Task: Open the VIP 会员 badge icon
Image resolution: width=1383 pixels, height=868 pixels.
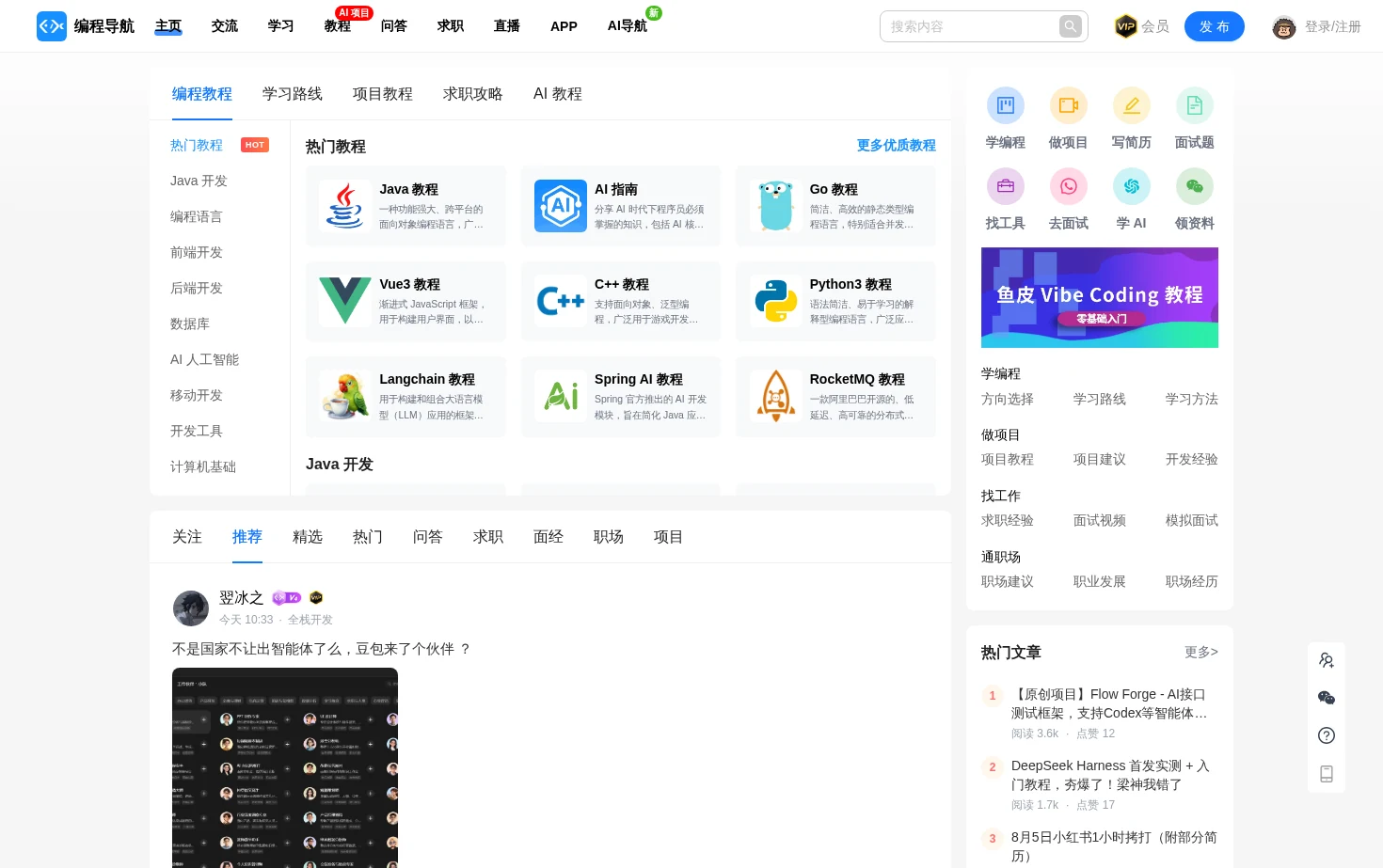Action: tap(1125, 26)
